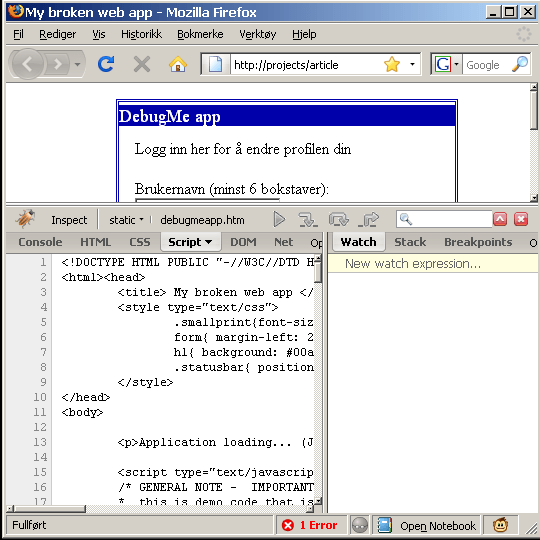Open the Rediger menu

(58, 34)
